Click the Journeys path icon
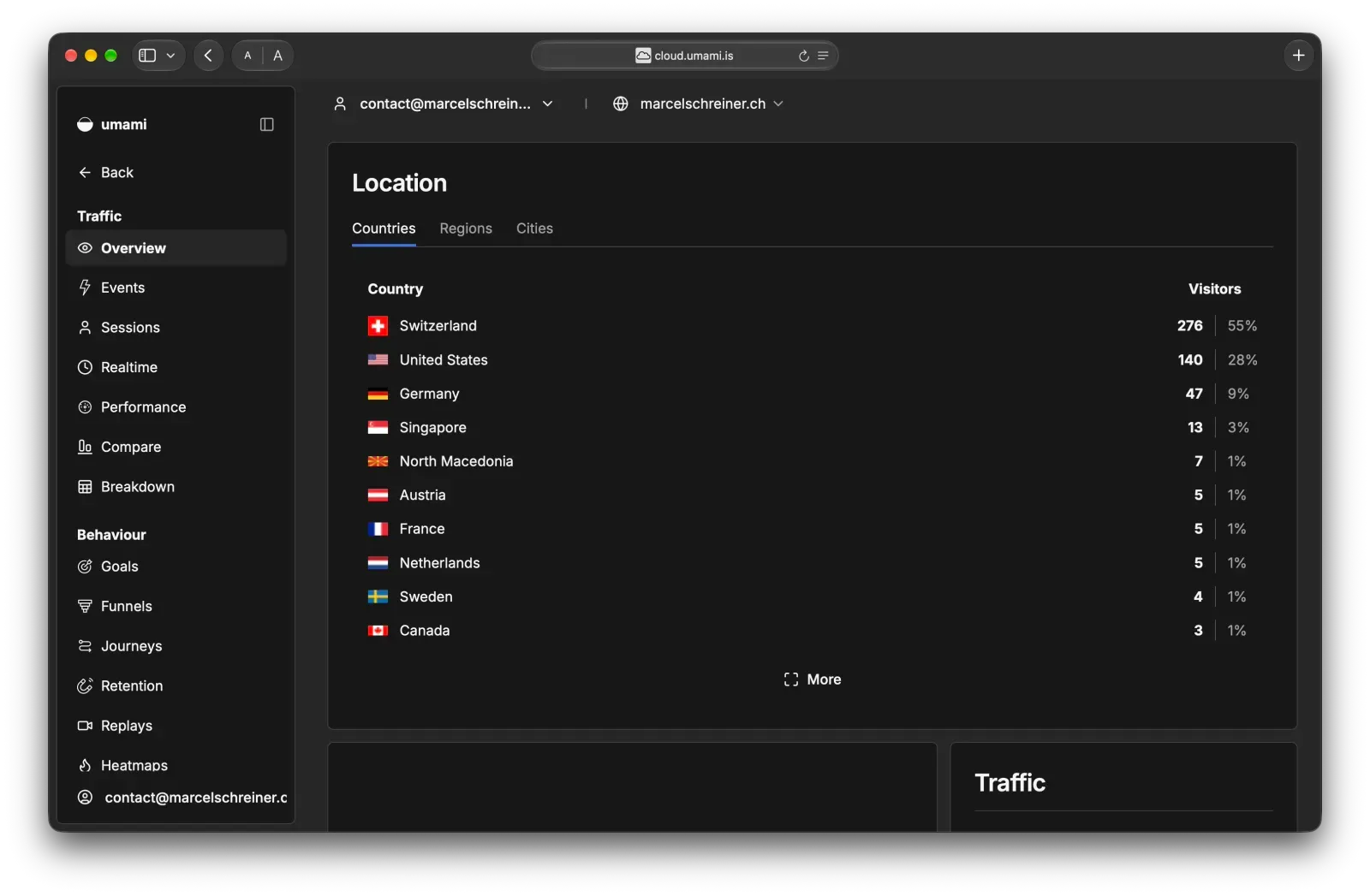1370x896 pixels. point(85,646)
